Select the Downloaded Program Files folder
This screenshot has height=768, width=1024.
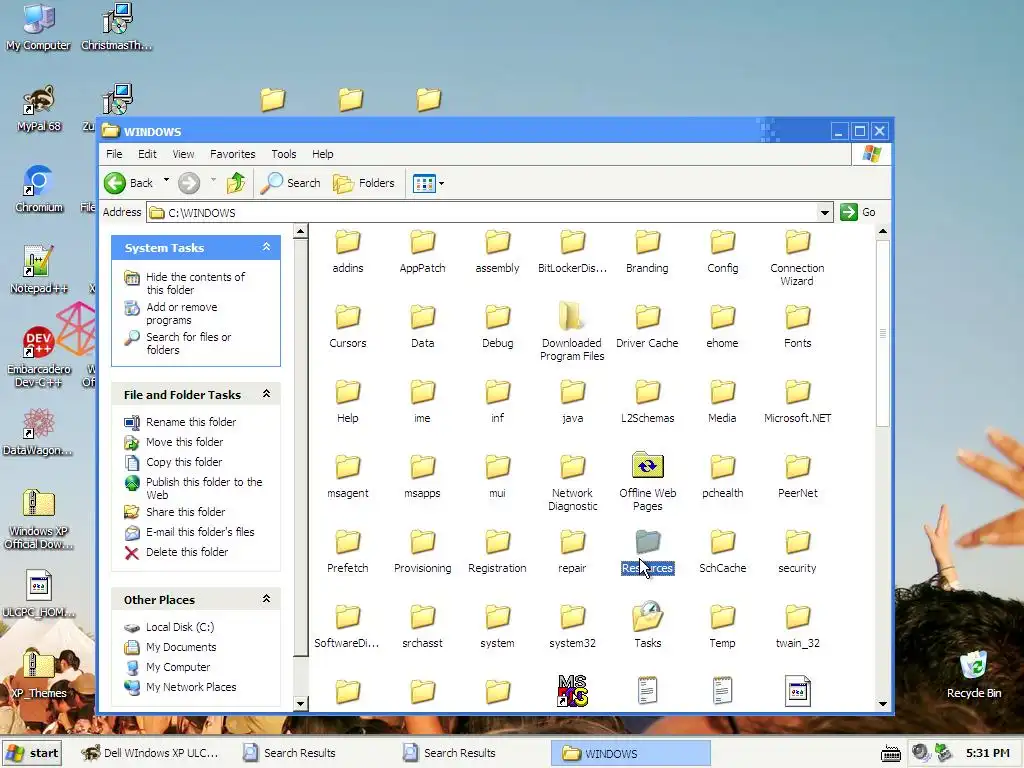(572, 332)
